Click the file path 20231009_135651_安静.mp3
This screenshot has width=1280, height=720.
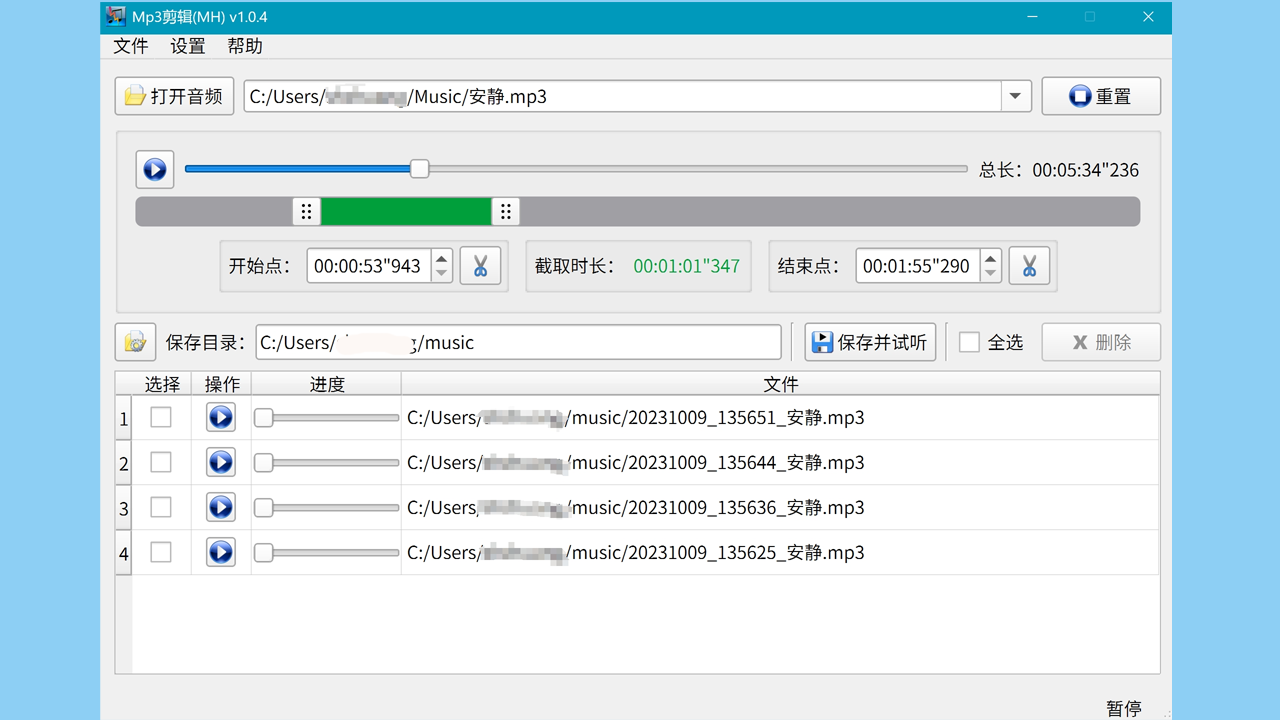[x=635, y=418]
